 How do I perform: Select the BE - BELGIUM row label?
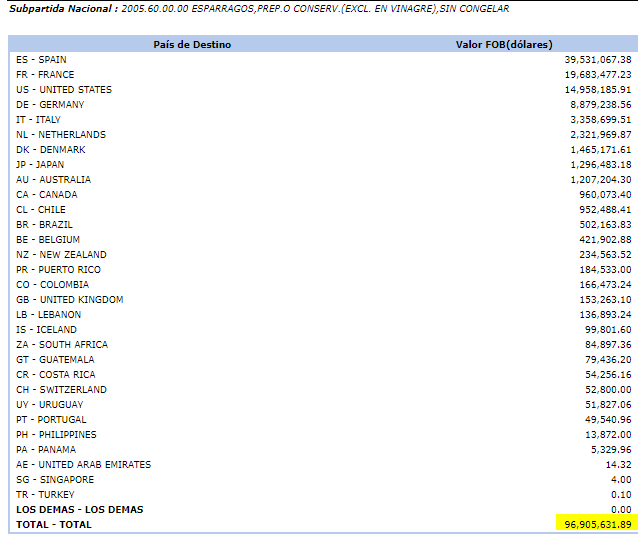tap(48, 240)
